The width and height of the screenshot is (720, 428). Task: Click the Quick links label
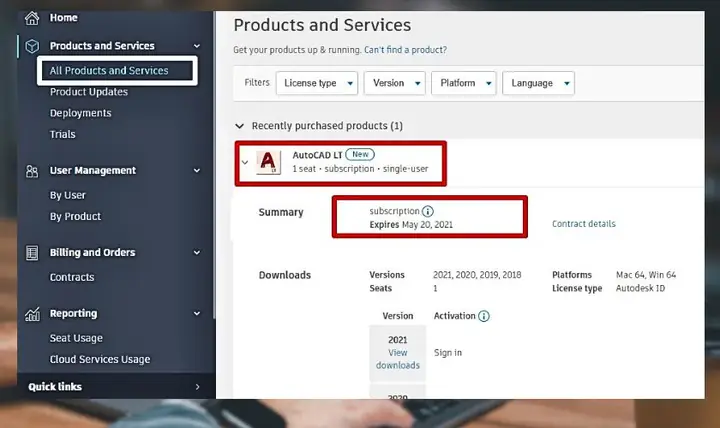click(x=55, y=387)
